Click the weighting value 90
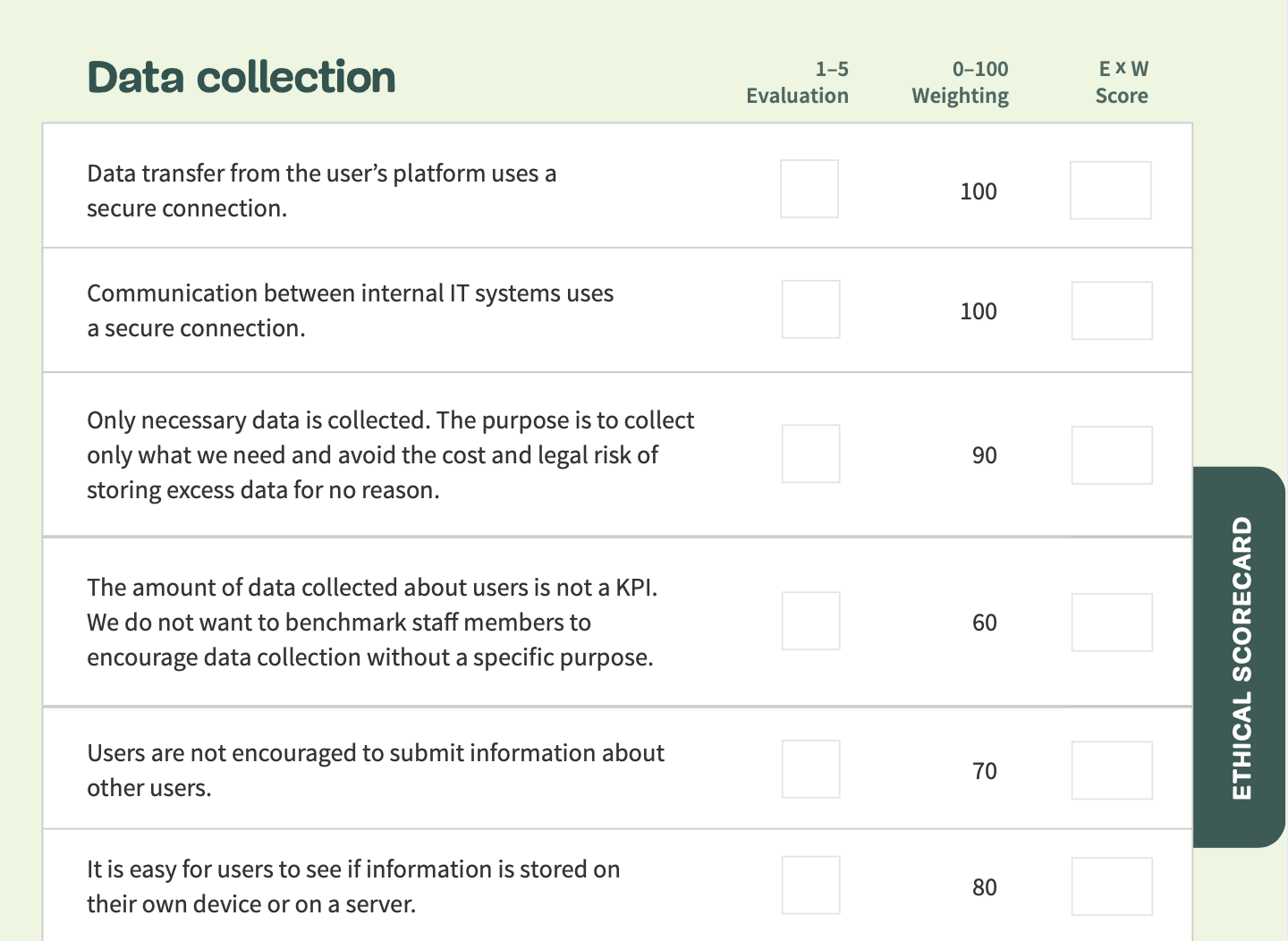 984,455
